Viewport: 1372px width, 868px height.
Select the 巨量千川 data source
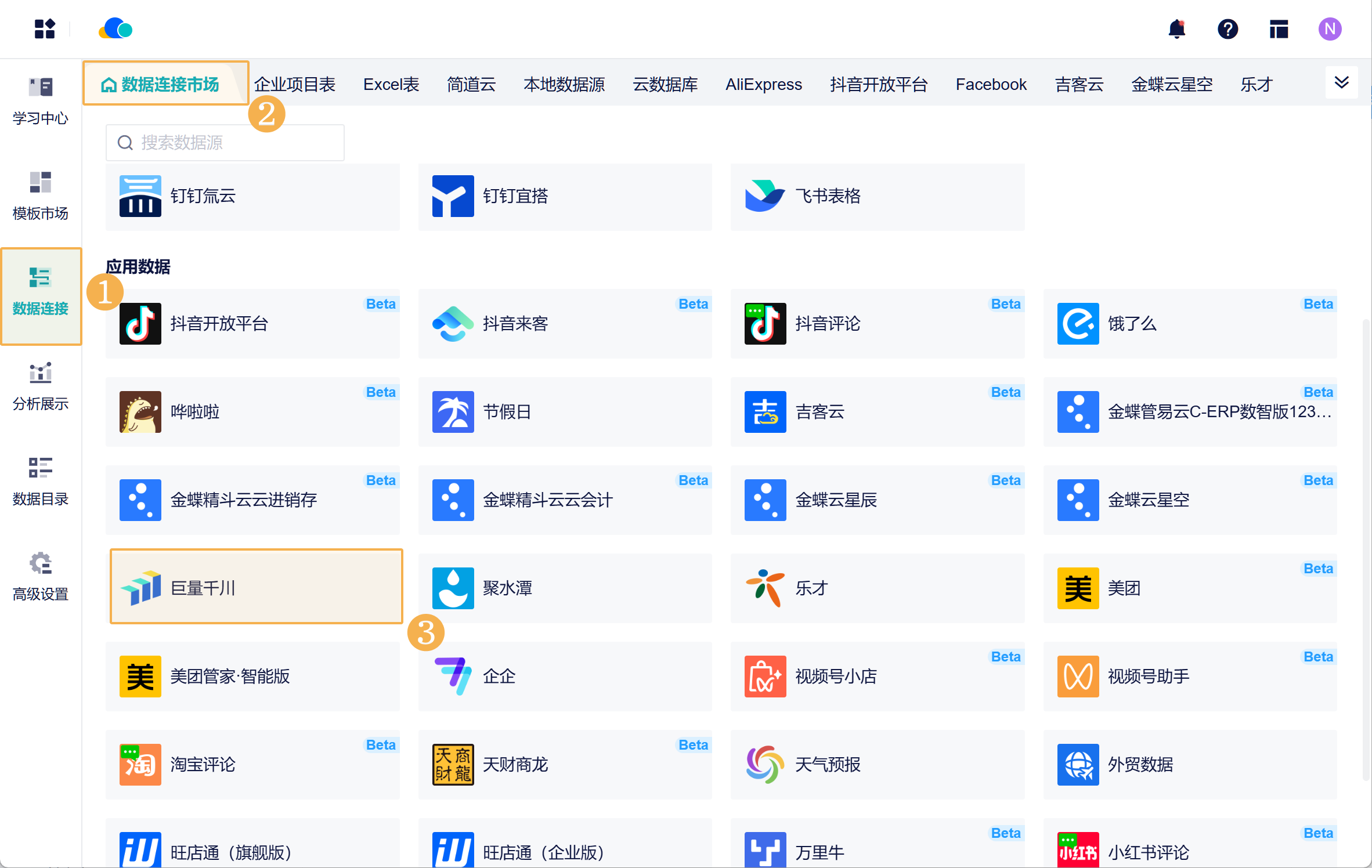point(255,587)
